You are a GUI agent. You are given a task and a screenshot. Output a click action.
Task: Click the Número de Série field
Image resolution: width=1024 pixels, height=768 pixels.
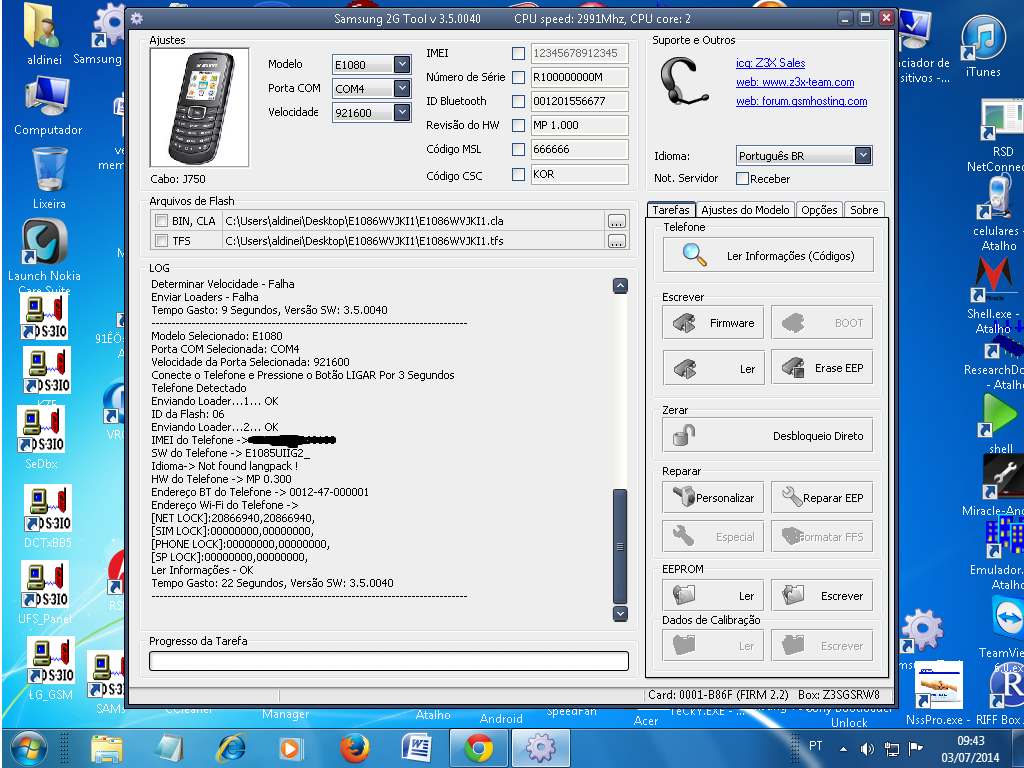click(579, 77)
